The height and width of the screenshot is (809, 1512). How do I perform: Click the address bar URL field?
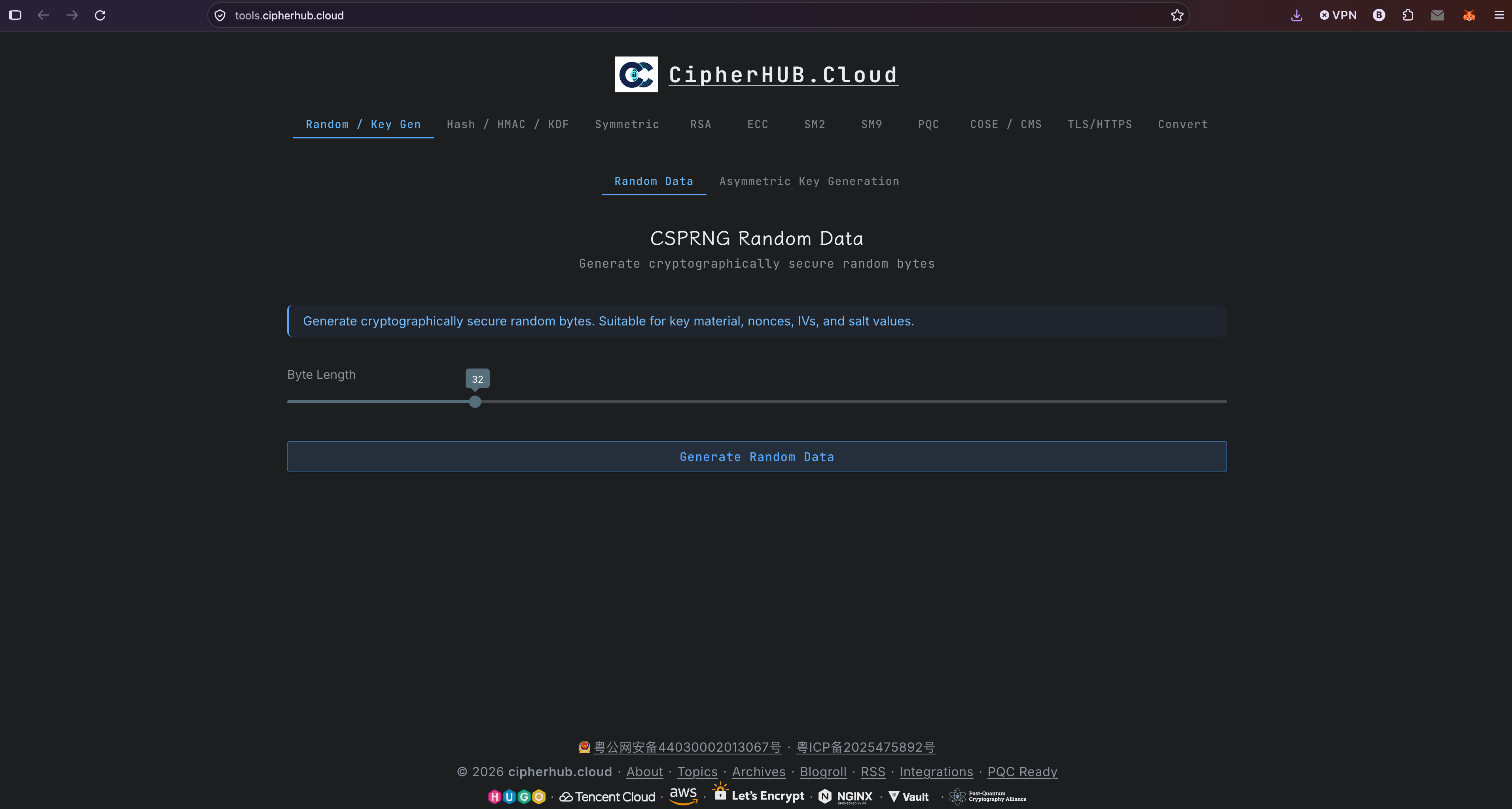[699, 15]
